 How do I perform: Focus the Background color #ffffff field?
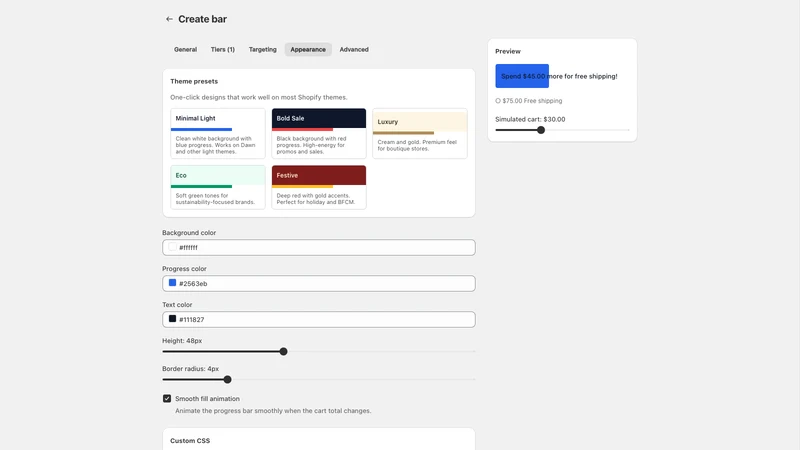point(318,247)
